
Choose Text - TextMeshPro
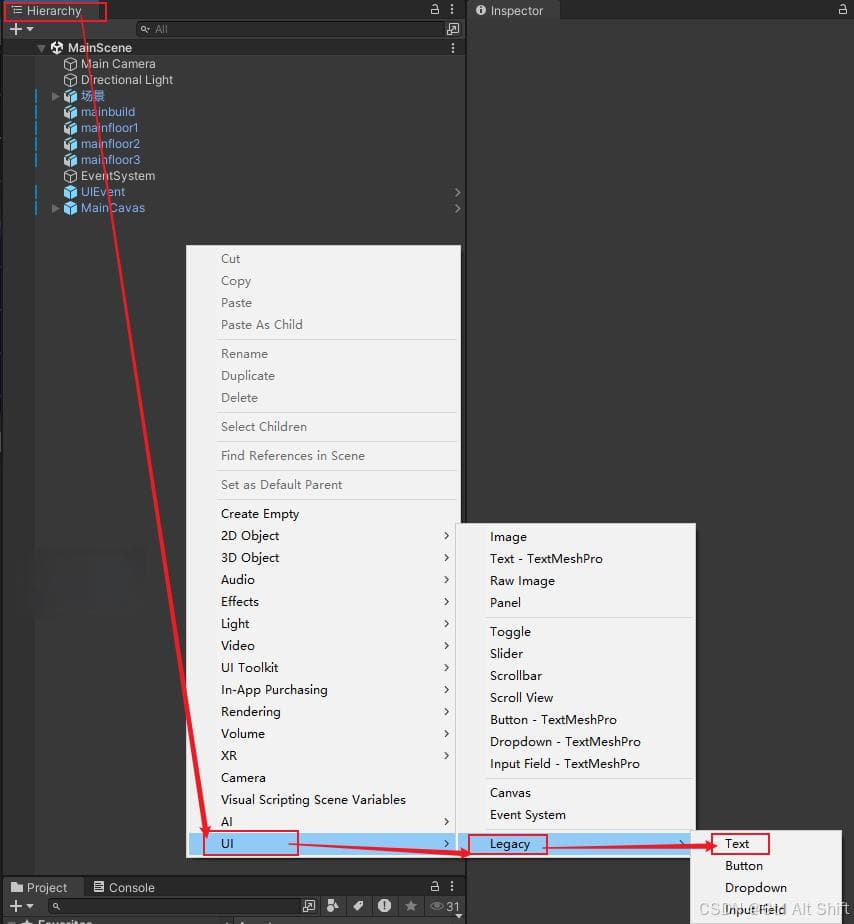576,559
